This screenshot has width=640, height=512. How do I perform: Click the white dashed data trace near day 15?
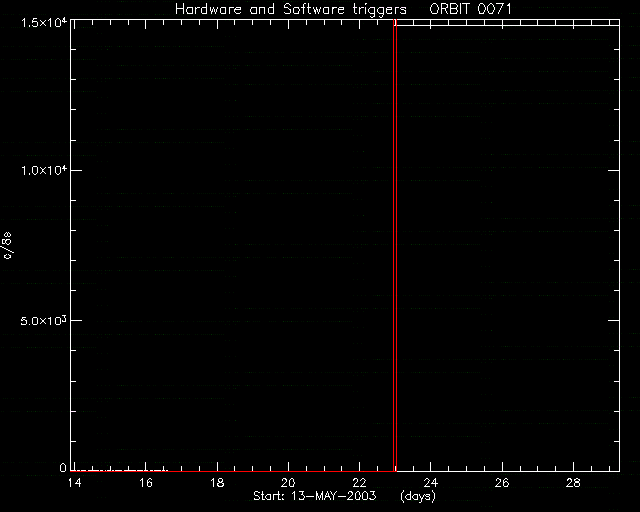tap(120, 470)
